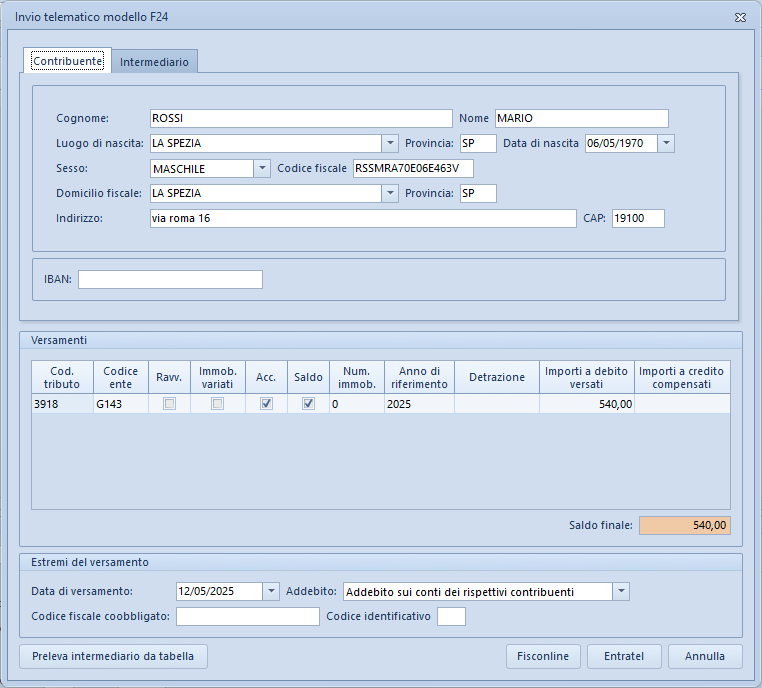Click the Fisconline button
Screen dimensions: 762x688
pos(543,656)
